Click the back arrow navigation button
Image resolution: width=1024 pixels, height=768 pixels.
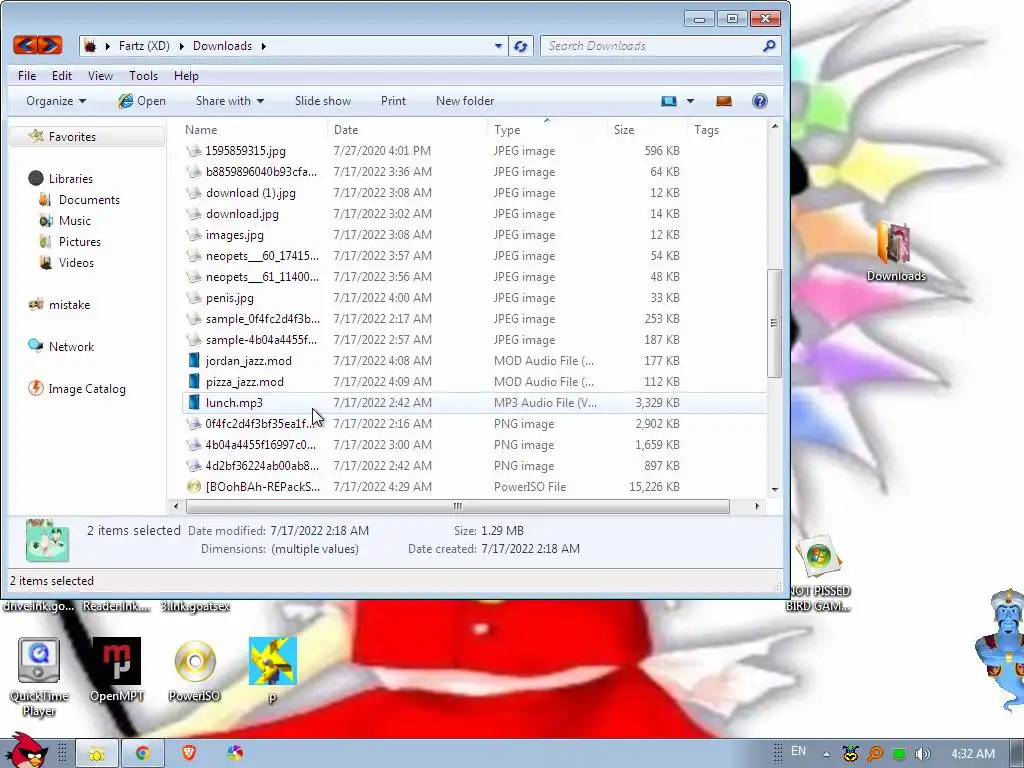coord(25,45)
